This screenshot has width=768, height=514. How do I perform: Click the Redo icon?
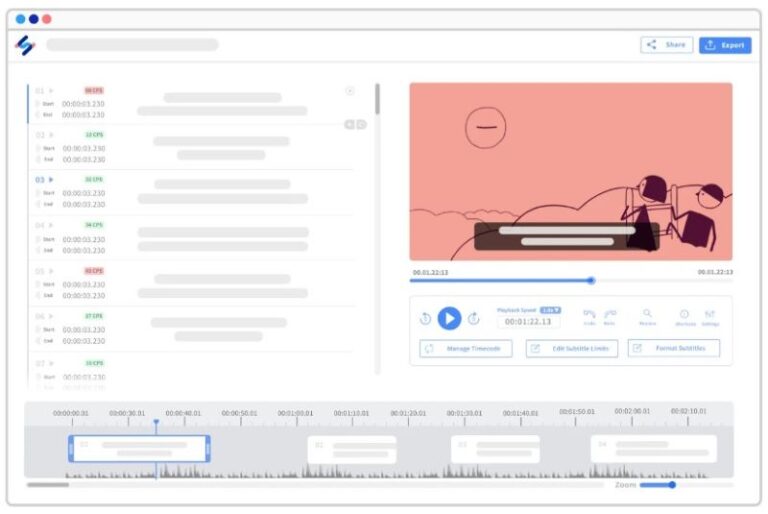[610, 314]
